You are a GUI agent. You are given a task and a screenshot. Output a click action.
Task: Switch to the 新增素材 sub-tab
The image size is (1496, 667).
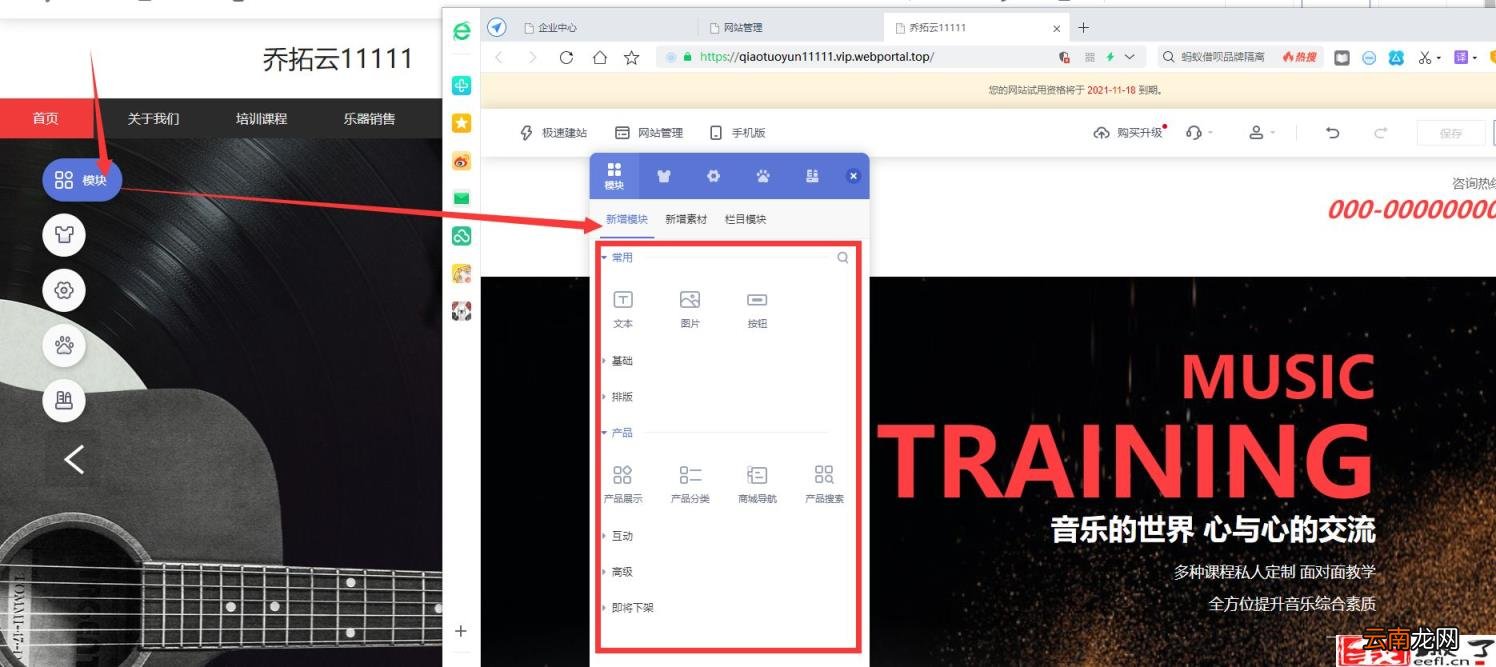[x=686, y=219]
